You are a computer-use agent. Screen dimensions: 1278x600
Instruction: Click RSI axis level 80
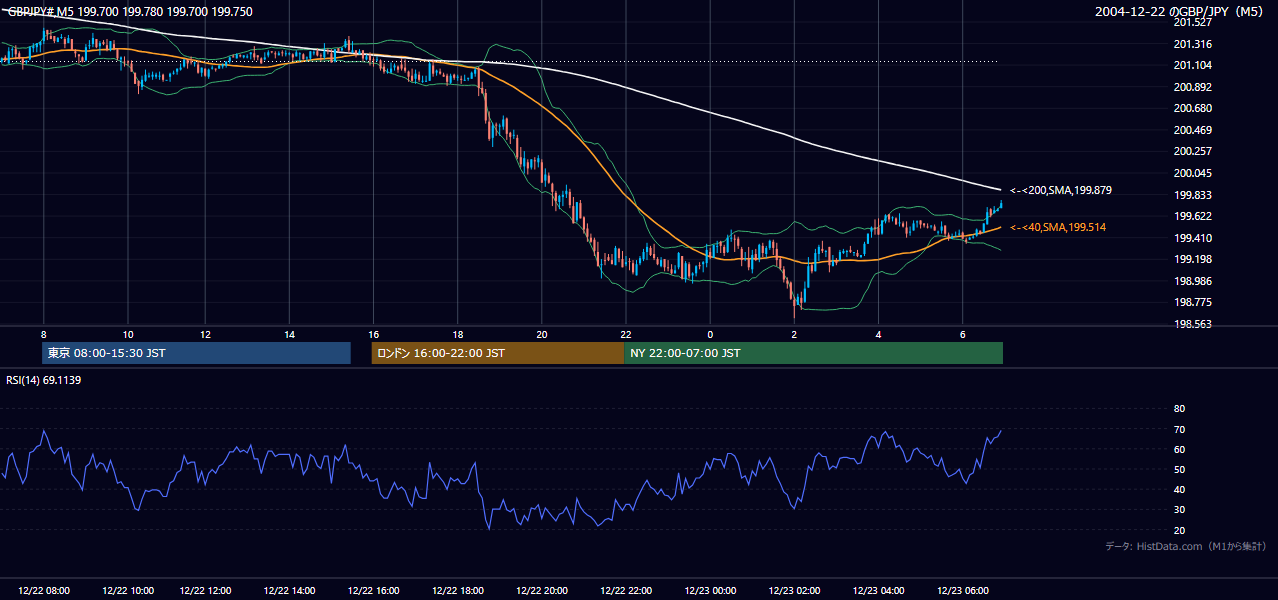coord(1179,409)
